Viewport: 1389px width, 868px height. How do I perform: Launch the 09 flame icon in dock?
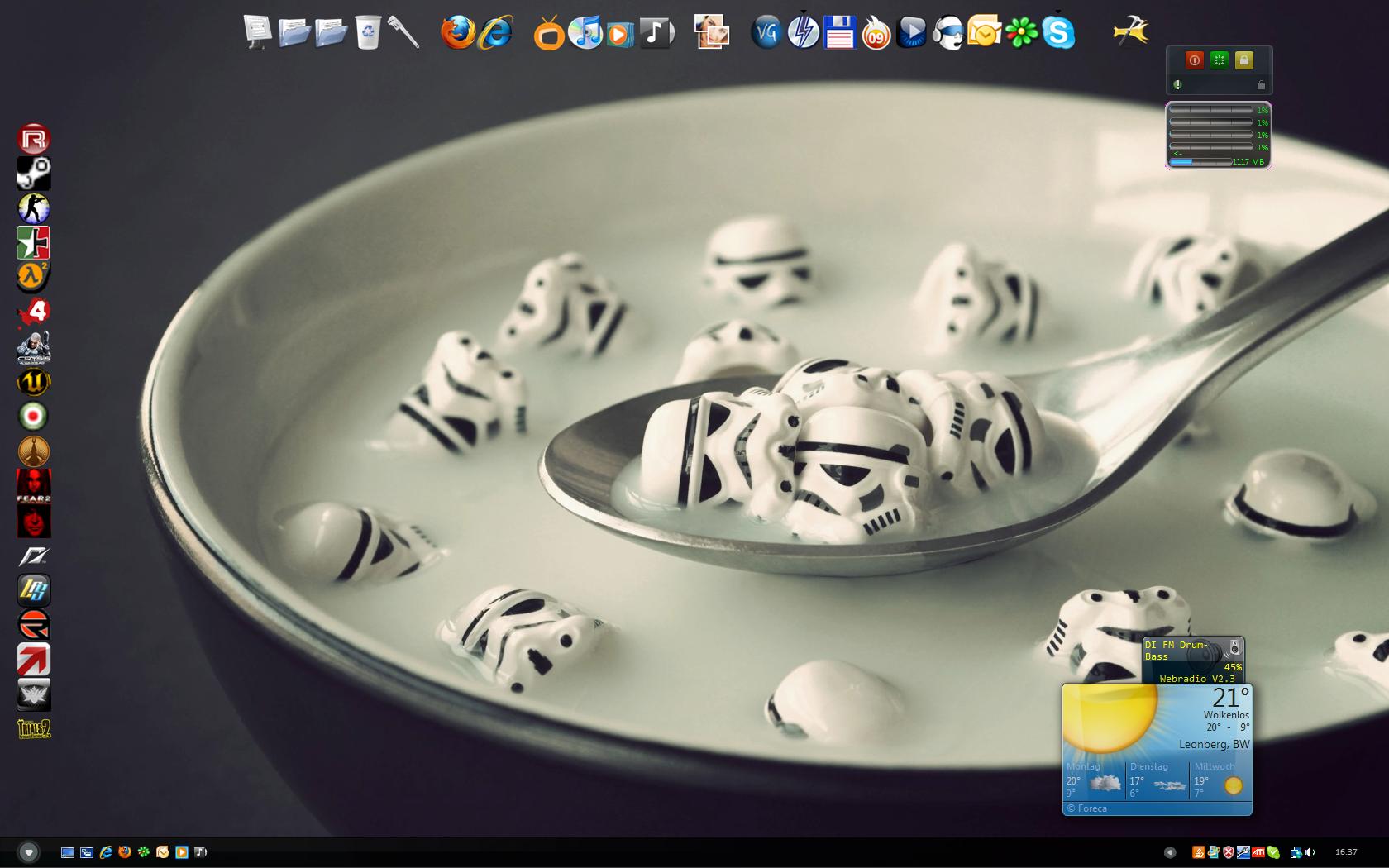(x=876, y=33)
